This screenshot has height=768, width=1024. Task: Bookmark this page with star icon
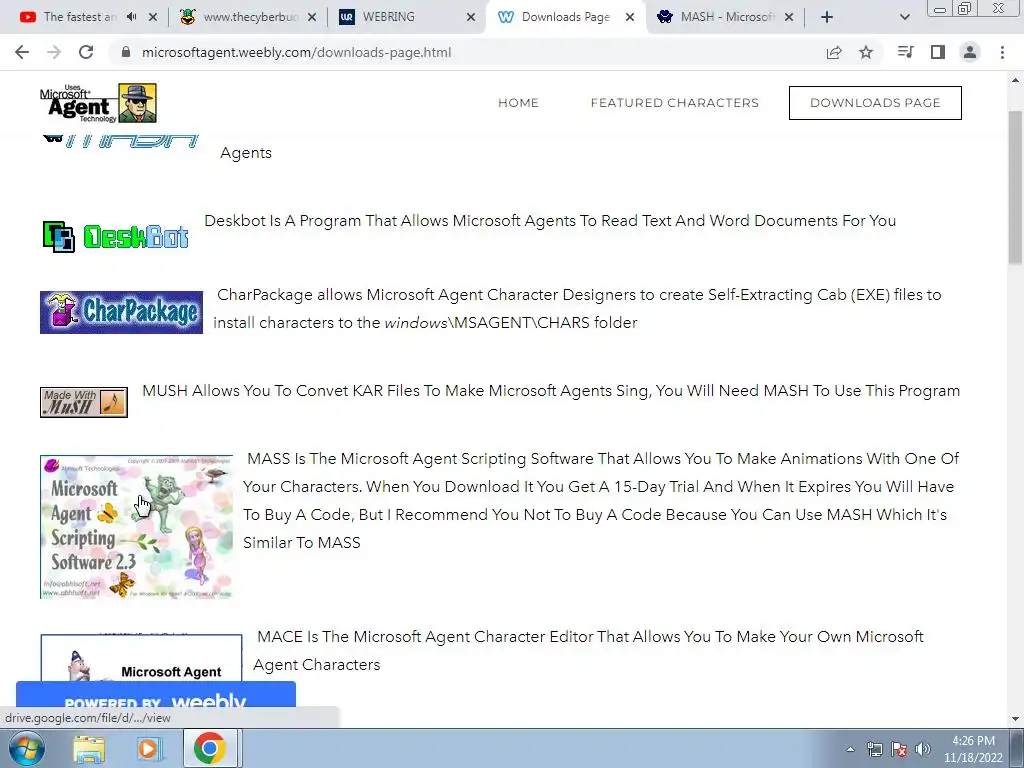(866, 52)
